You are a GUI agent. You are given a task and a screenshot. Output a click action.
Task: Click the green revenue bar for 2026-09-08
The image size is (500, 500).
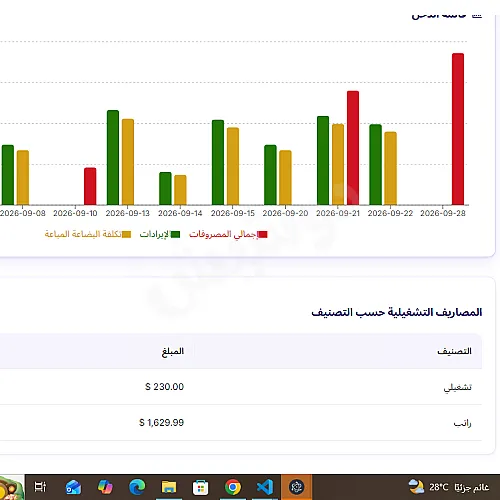(x=8, y=175)
